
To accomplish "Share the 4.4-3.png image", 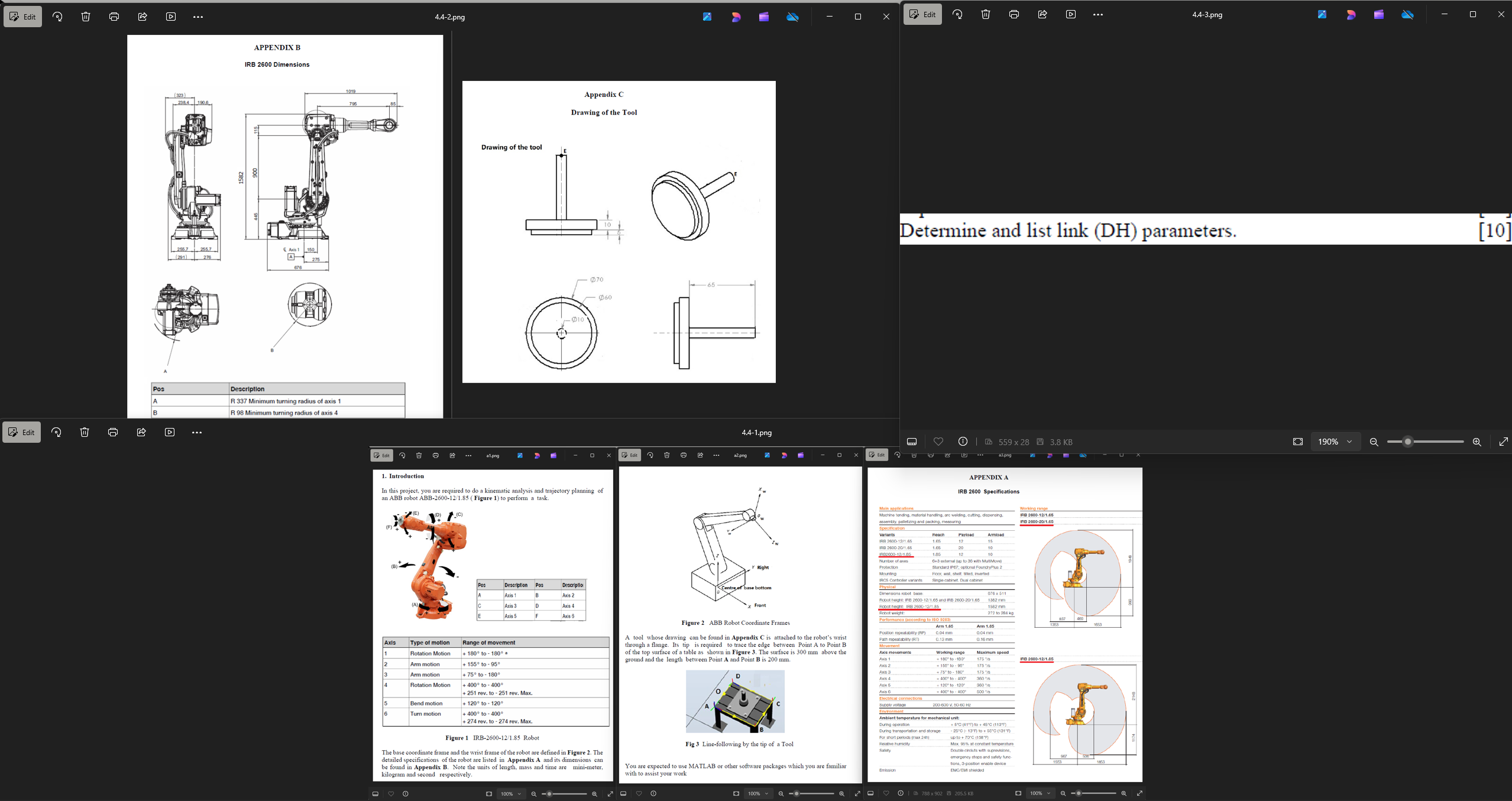I will pos(1042,15).
